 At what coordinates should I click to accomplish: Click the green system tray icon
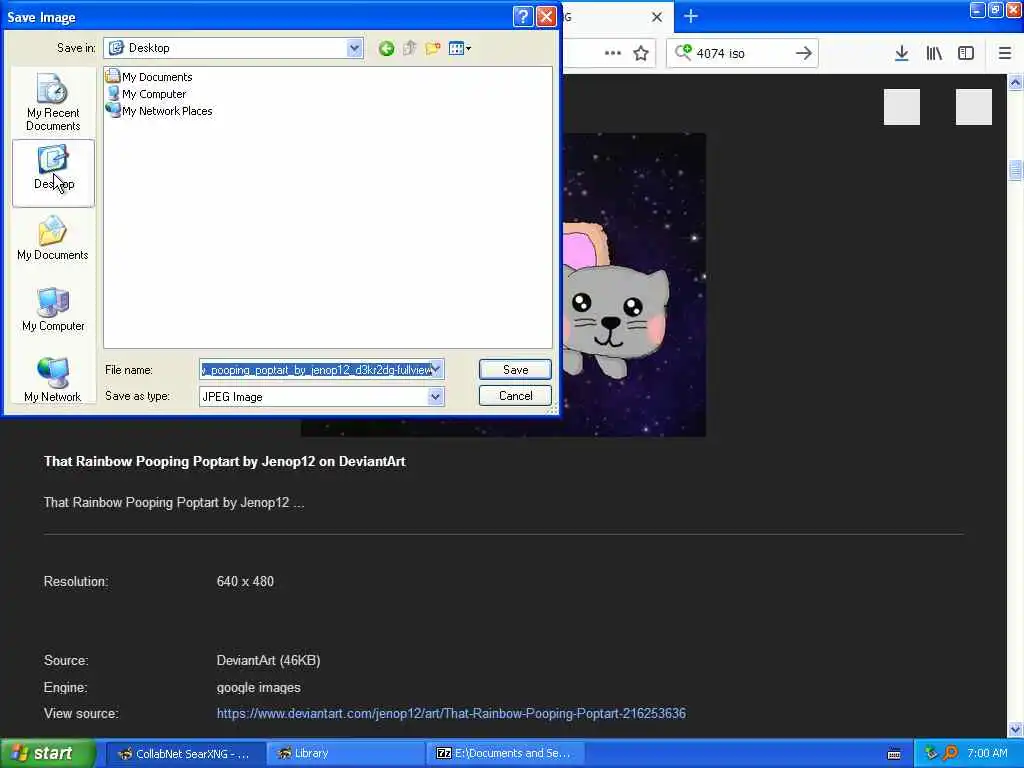[931, 753]
